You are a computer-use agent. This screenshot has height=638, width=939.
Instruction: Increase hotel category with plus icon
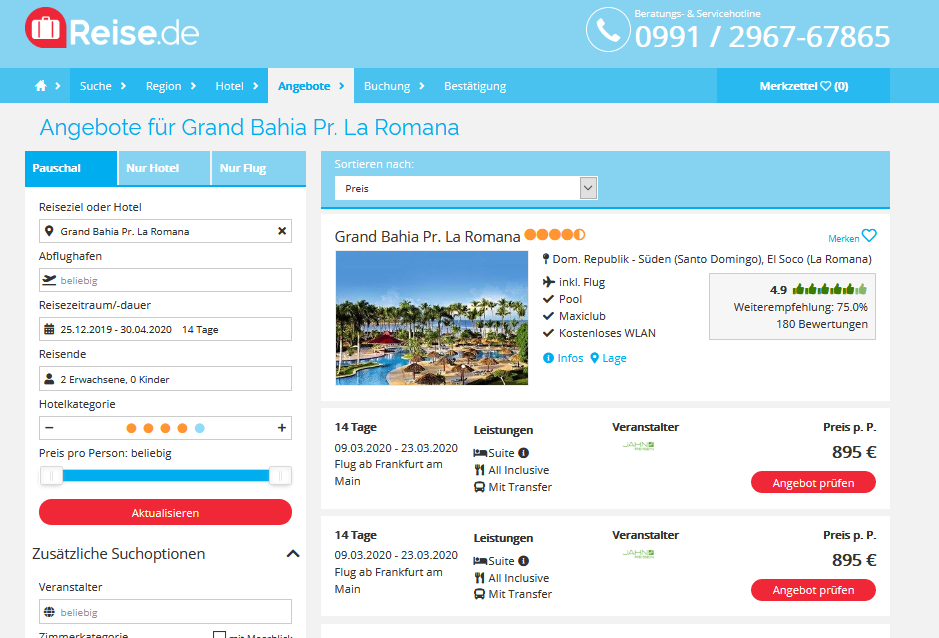[x=282, y=428]
